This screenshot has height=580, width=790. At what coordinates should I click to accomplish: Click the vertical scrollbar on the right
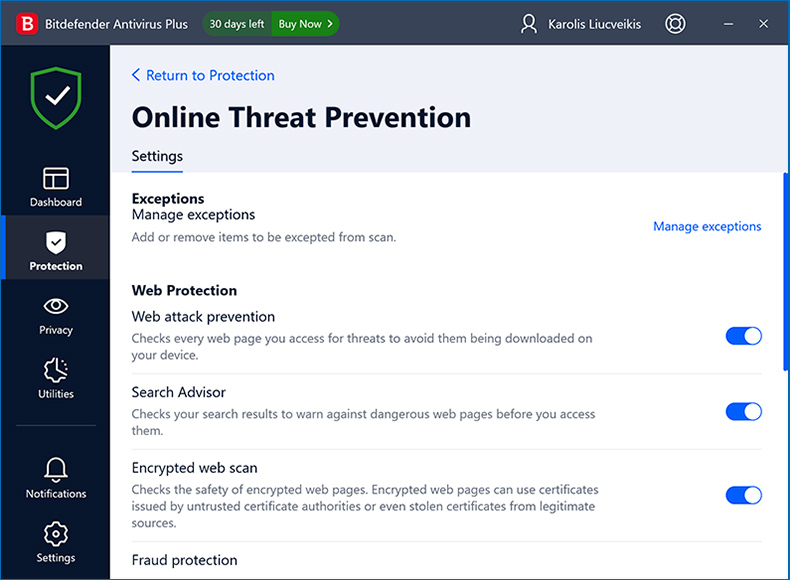click(785, 270)
